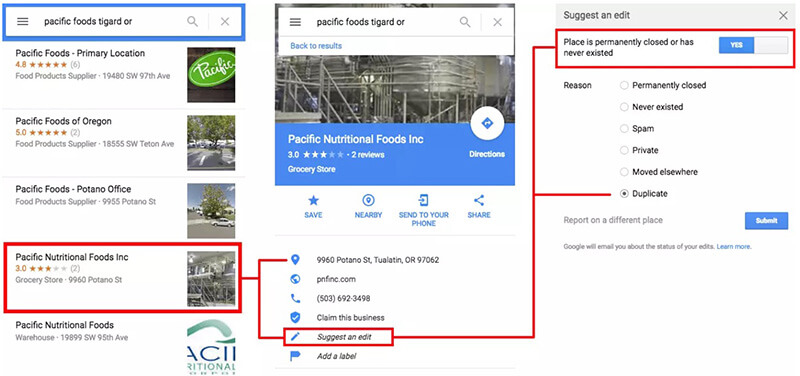The width and height of the screenshot is (800, 376).
Task: Select Moved elsewhere reason
Action: tap(624, 172)
